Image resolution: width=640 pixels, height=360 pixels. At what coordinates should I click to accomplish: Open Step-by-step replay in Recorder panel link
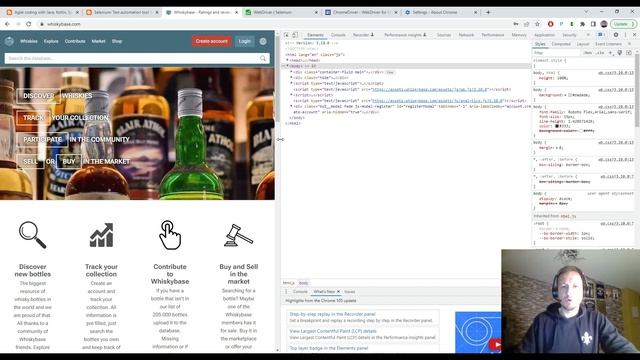[332, 314]
